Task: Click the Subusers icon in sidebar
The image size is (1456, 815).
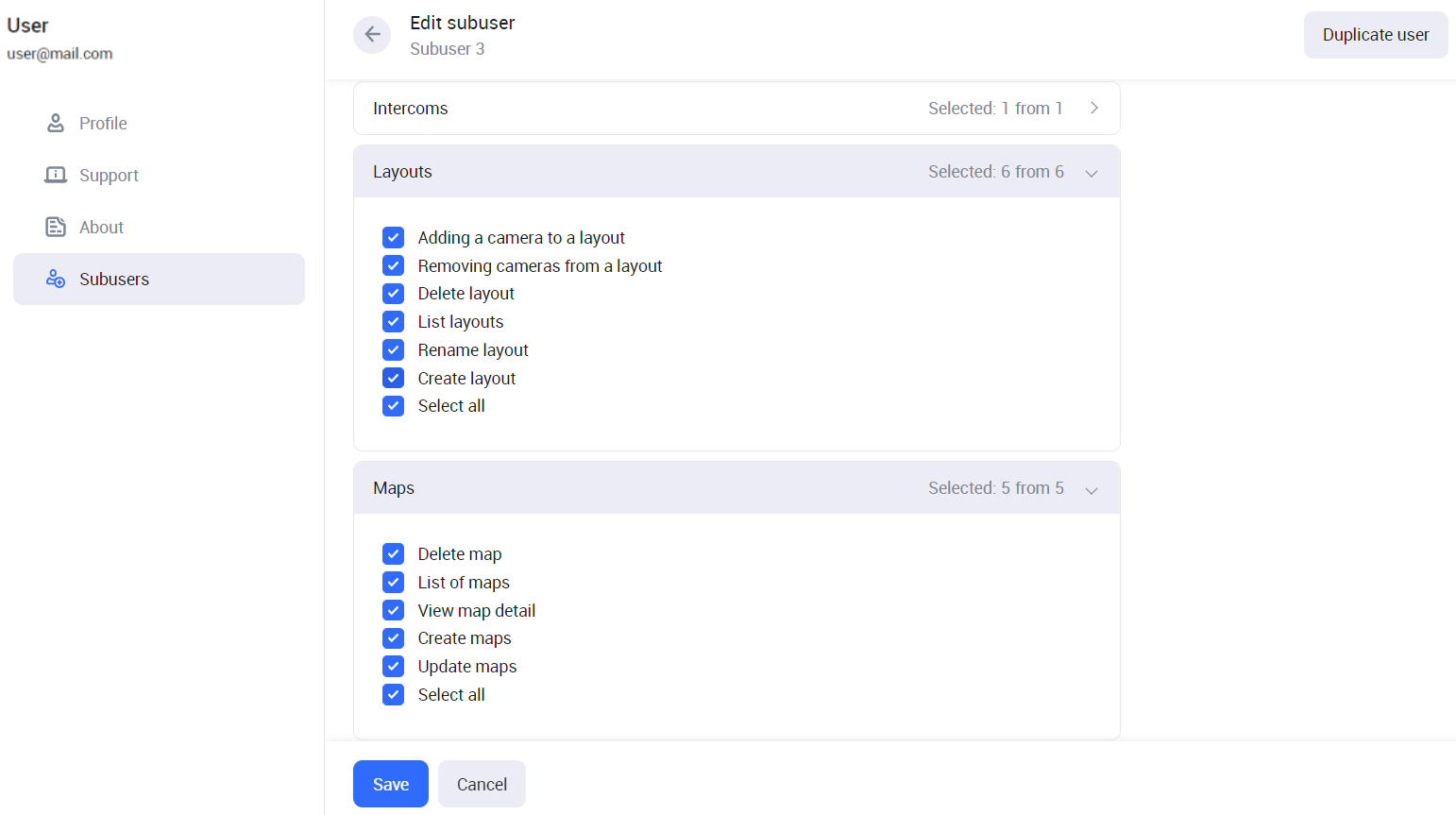Action: click(x=56, y=279)
